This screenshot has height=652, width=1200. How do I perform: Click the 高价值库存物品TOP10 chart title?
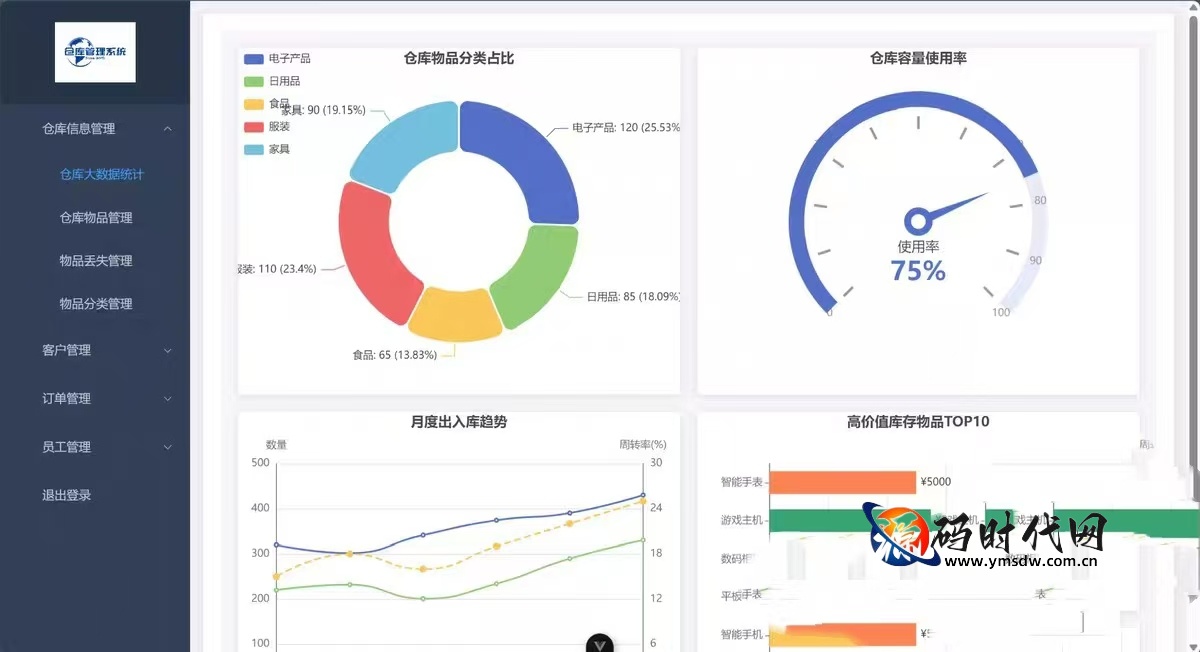click(x=918, y=422)
